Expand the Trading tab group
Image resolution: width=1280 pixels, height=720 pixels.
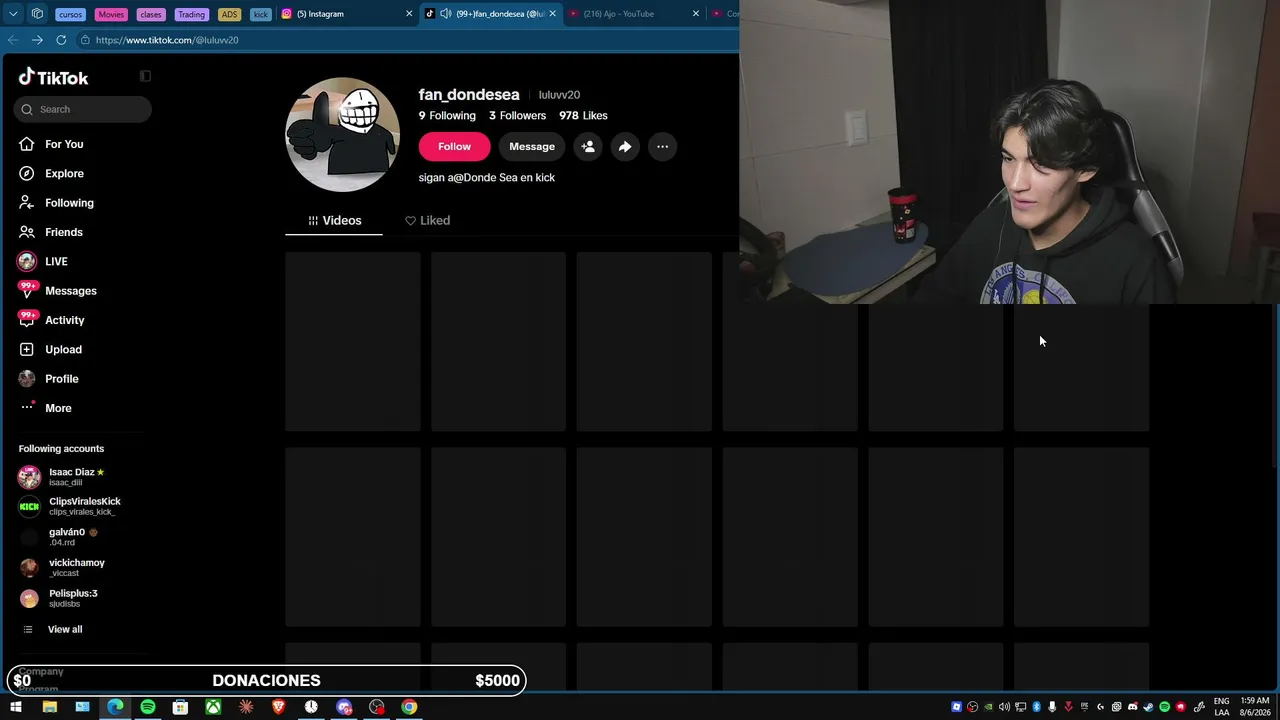(x=191, y=14)
